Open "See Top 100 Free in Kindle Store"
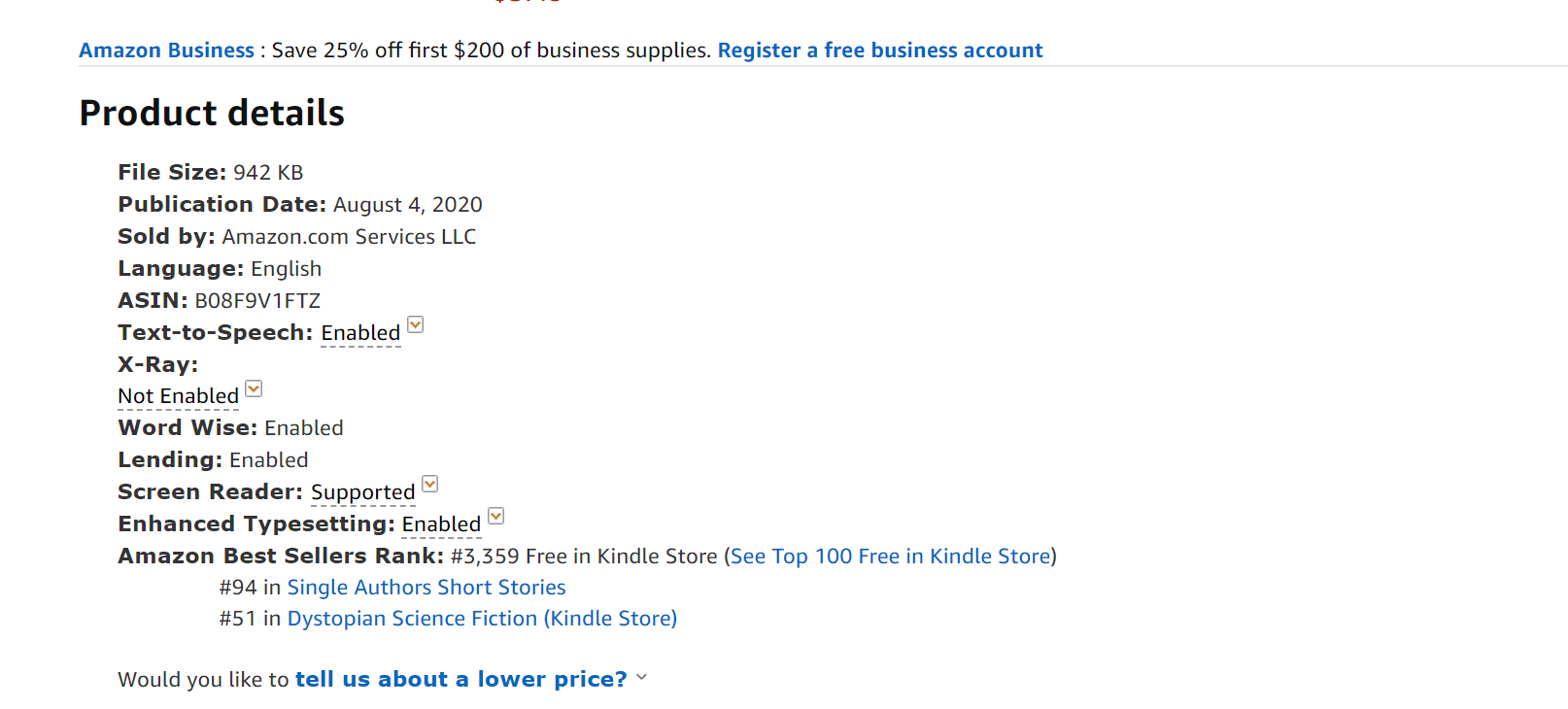 coord(890,557)
